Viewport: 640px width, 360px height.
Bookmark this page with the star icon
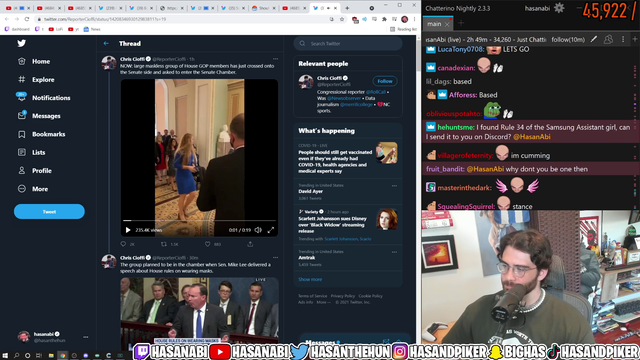coord(342,19)
